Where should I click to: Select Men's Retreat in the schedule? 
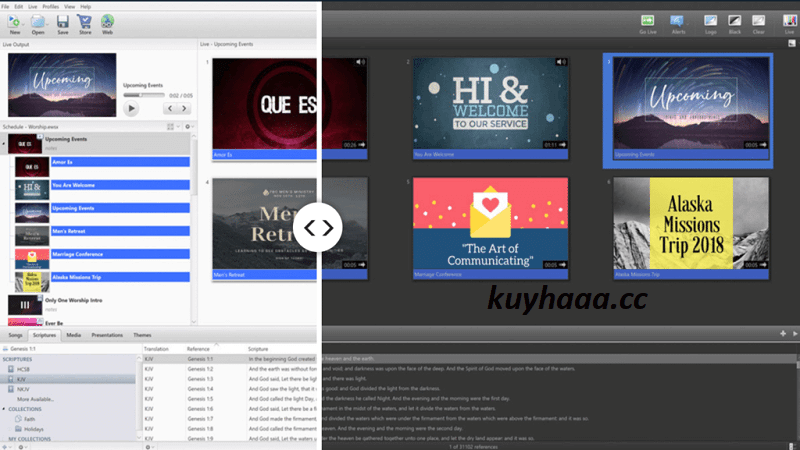(120, 231)
